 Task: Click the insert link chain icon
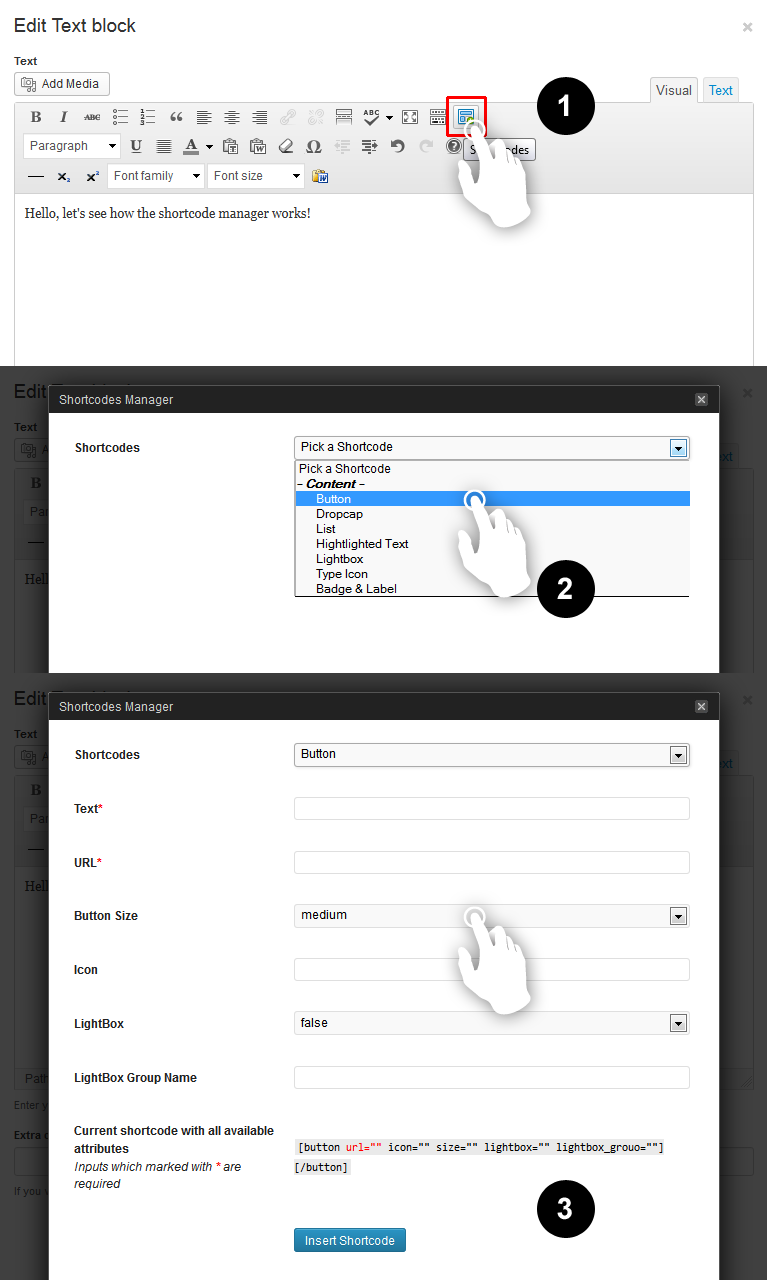[288, 117]
